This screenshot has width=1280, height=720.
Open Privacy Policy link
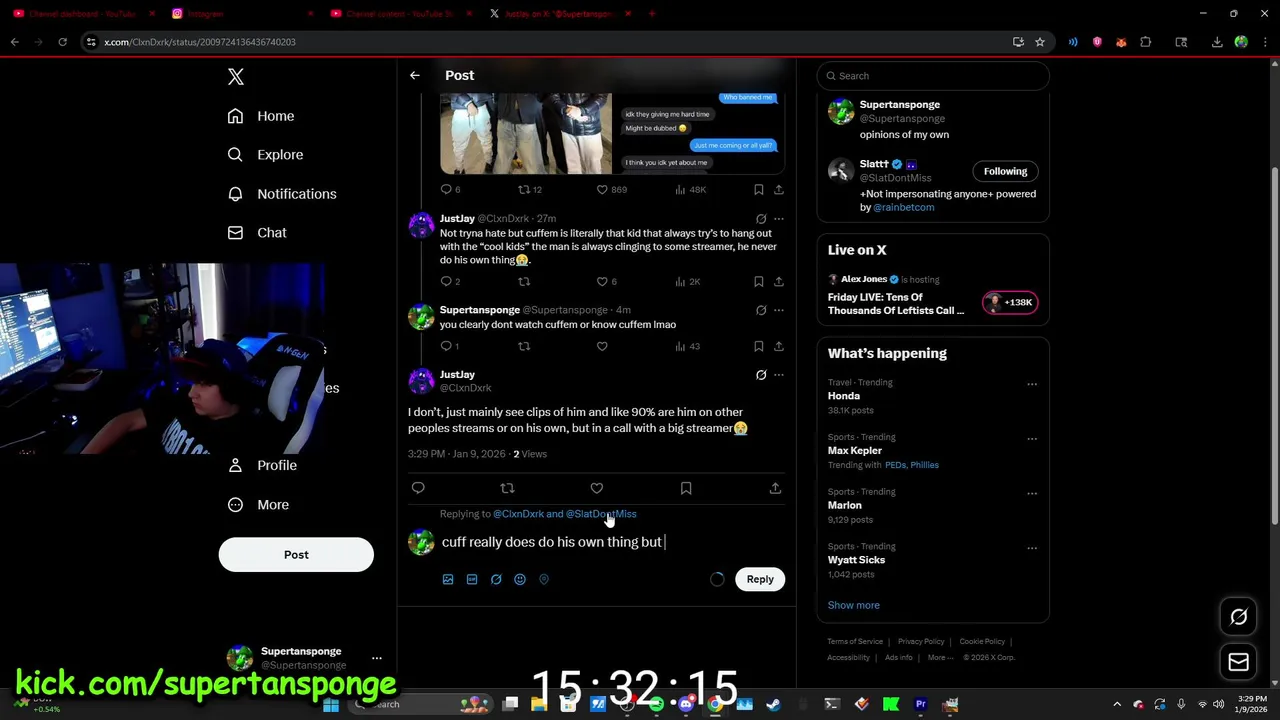pos(921,642)
